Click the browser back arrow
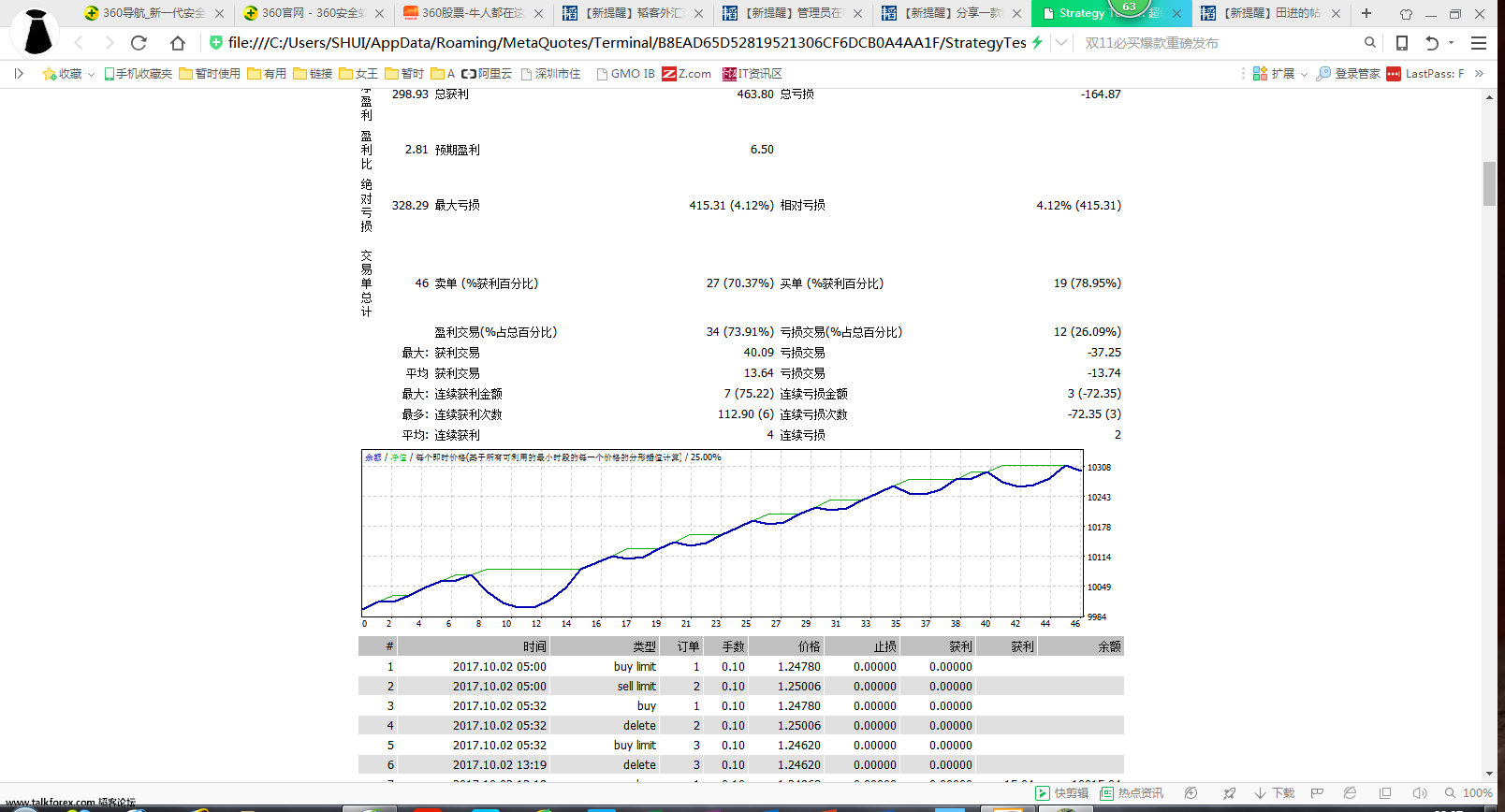The image size is (1505, 812). point(79,43)
